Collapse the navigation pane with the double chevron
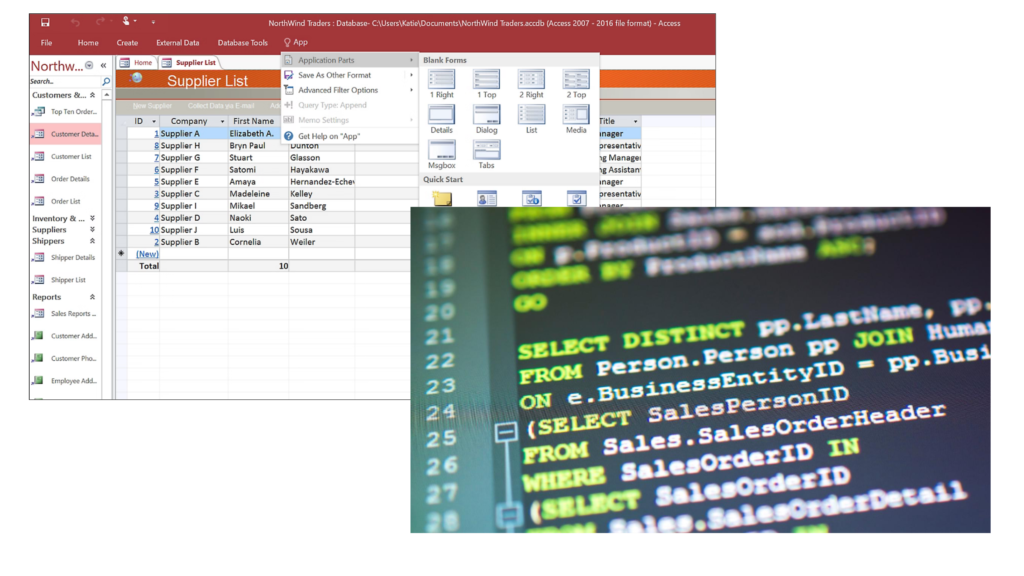The image size is (1024, 576). click(103, 65)
